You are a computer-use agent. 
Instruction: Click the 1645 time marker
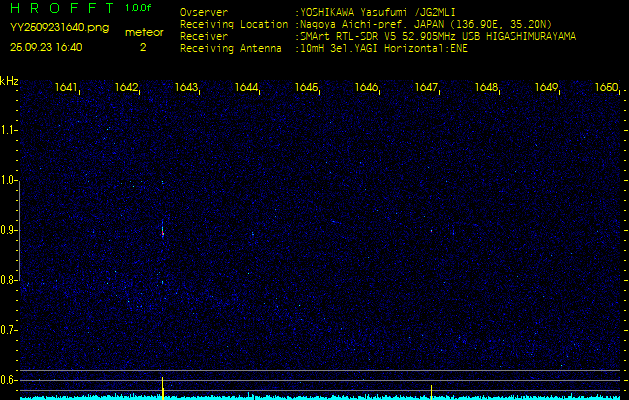(306, 88)
